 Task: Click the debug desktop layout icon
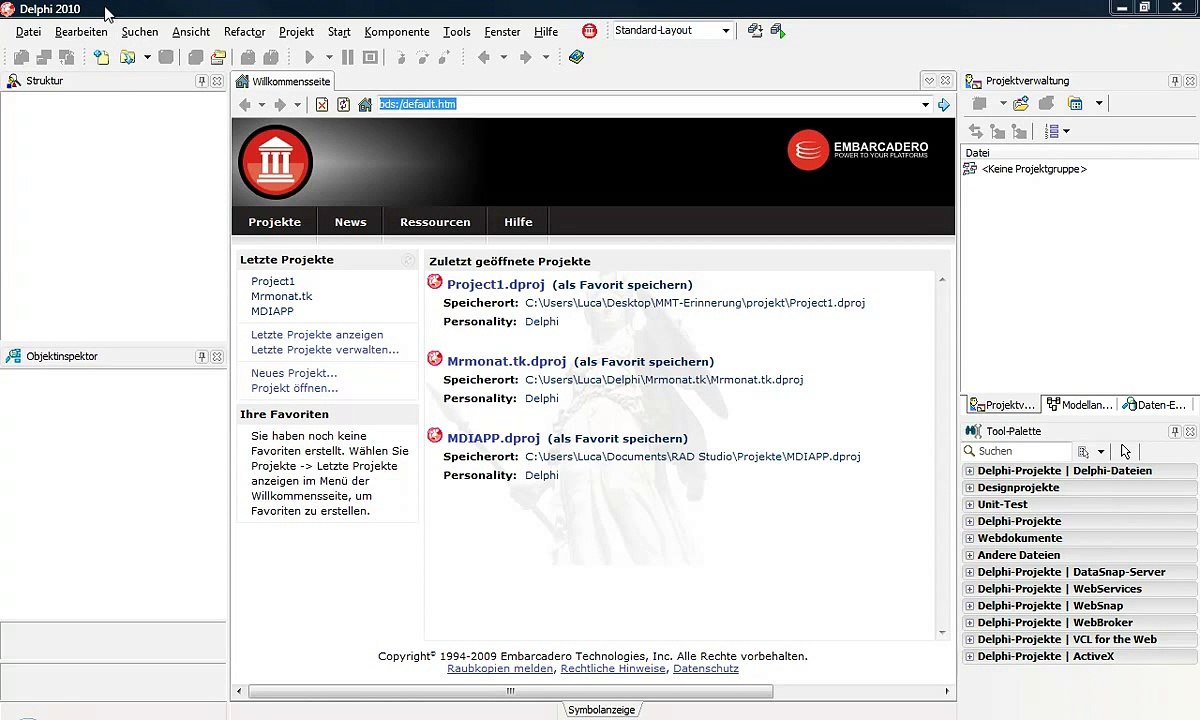pyautogui.click(x=777, y=31)
